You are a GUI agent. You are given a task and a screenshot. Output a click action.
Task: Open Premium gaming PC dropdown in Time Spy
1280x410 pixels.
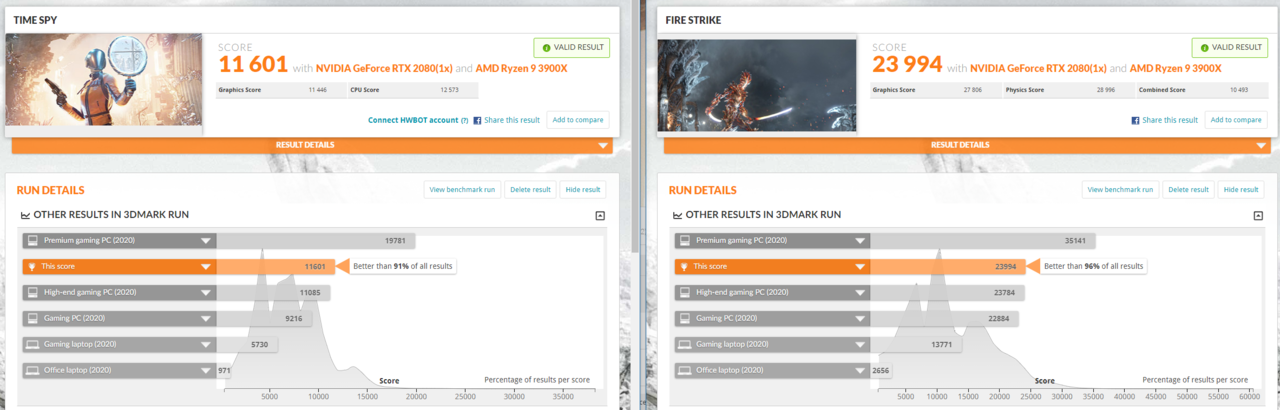pos(206,241)
